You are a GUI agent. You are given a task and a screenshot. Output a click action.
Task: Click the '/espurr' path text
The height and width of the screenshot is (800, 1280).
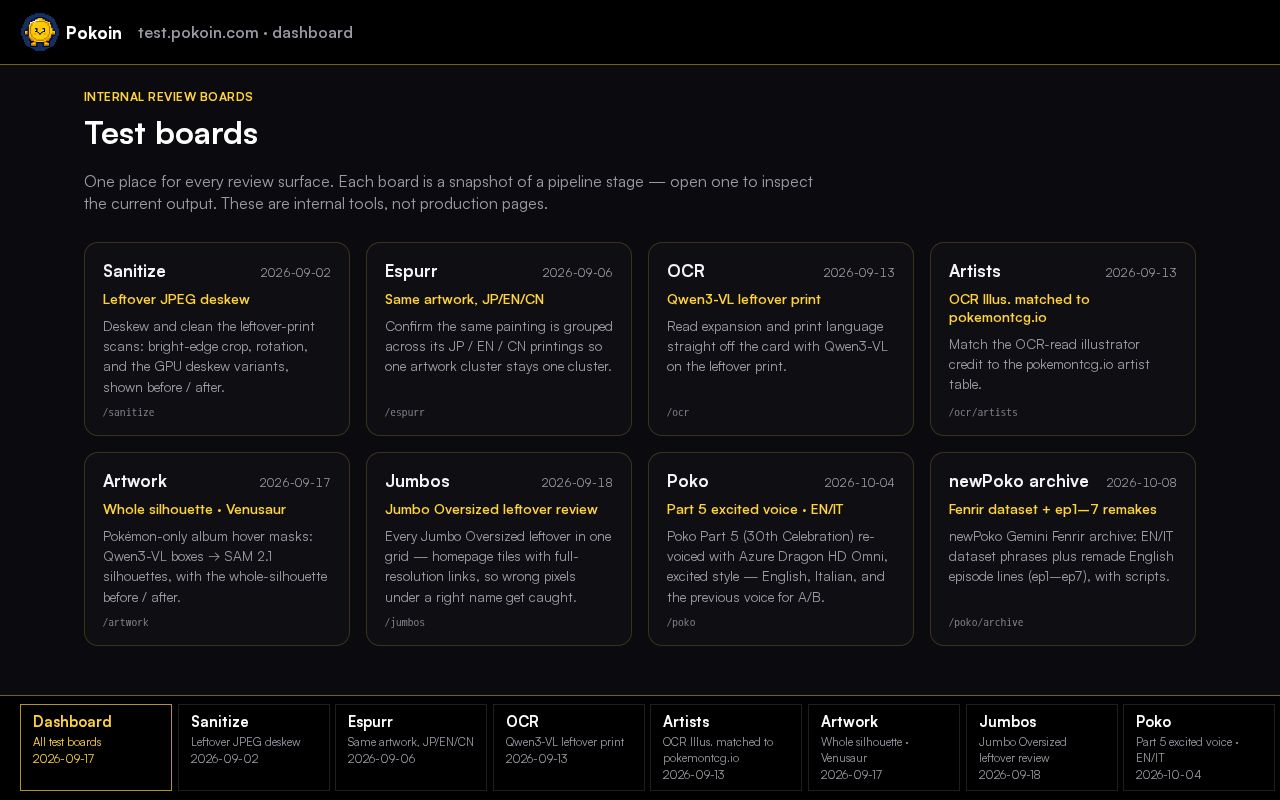(405, 412)
